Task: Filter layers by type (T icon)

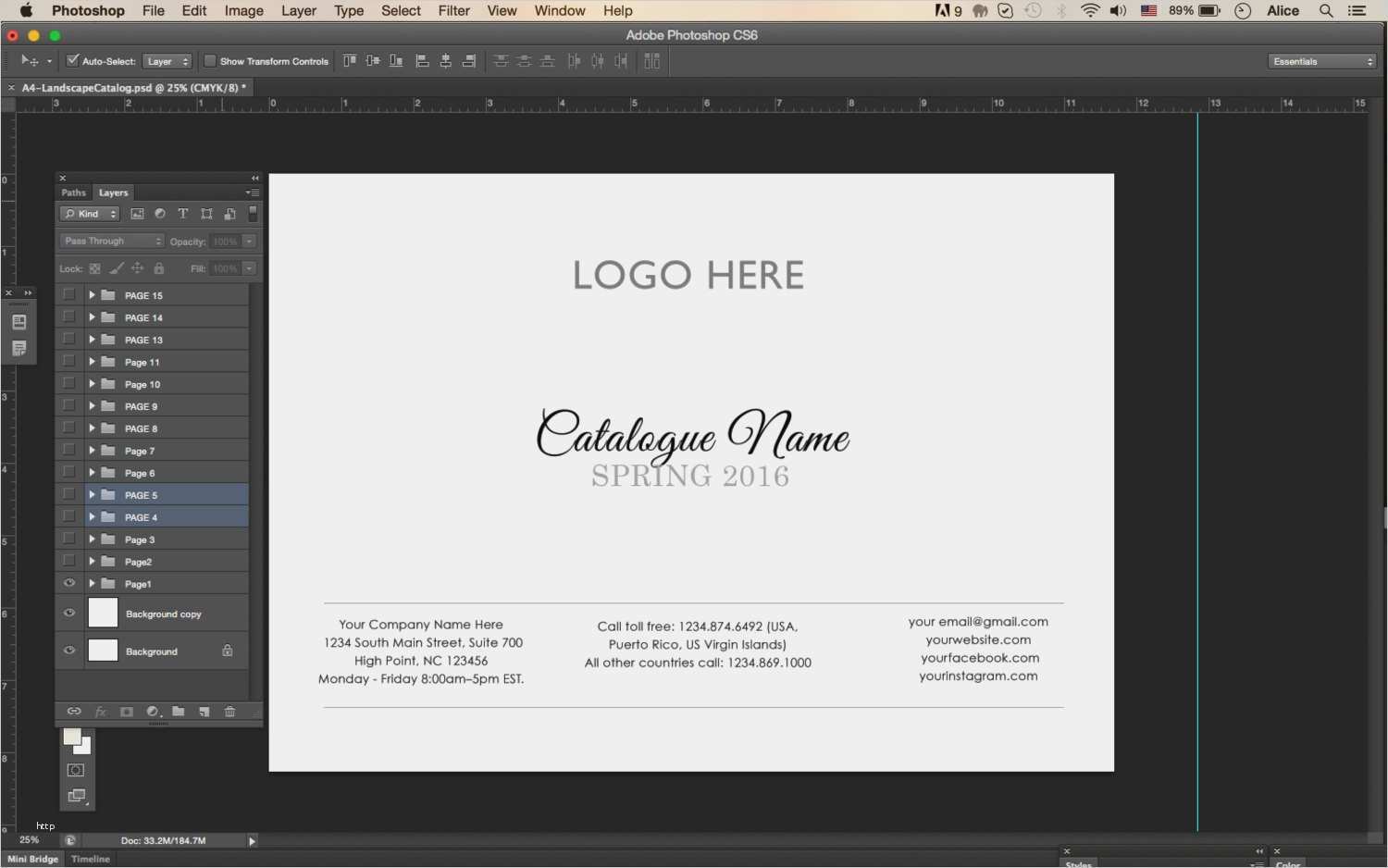Action: pos(183,214)
